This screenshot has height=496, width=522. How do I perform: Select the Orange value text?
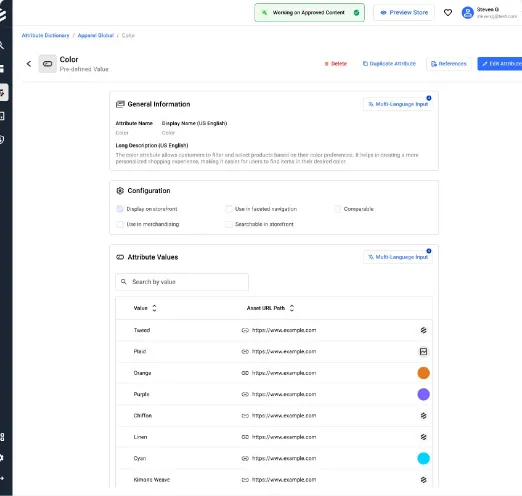click(x=142, y=373)
